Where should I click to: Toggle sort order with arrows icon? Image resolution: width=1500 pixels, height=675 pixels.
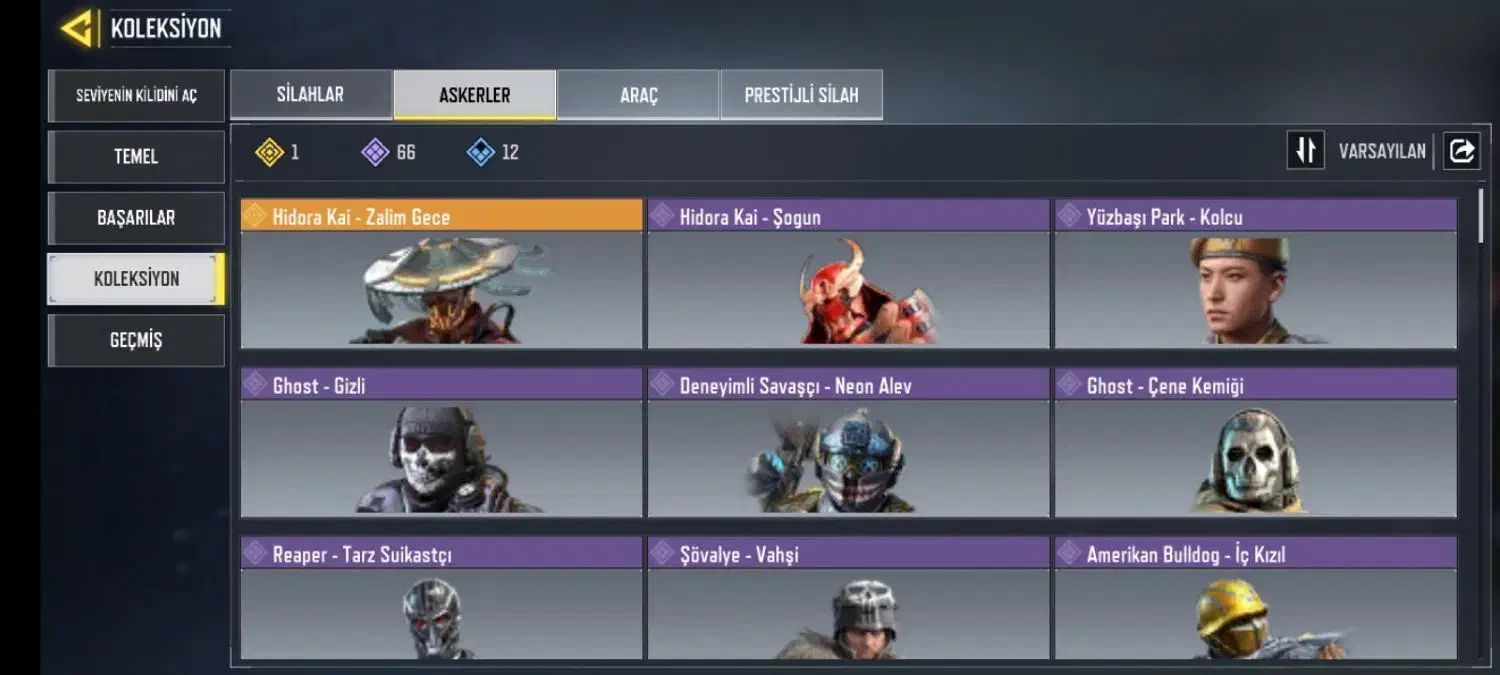(1305, 151)
